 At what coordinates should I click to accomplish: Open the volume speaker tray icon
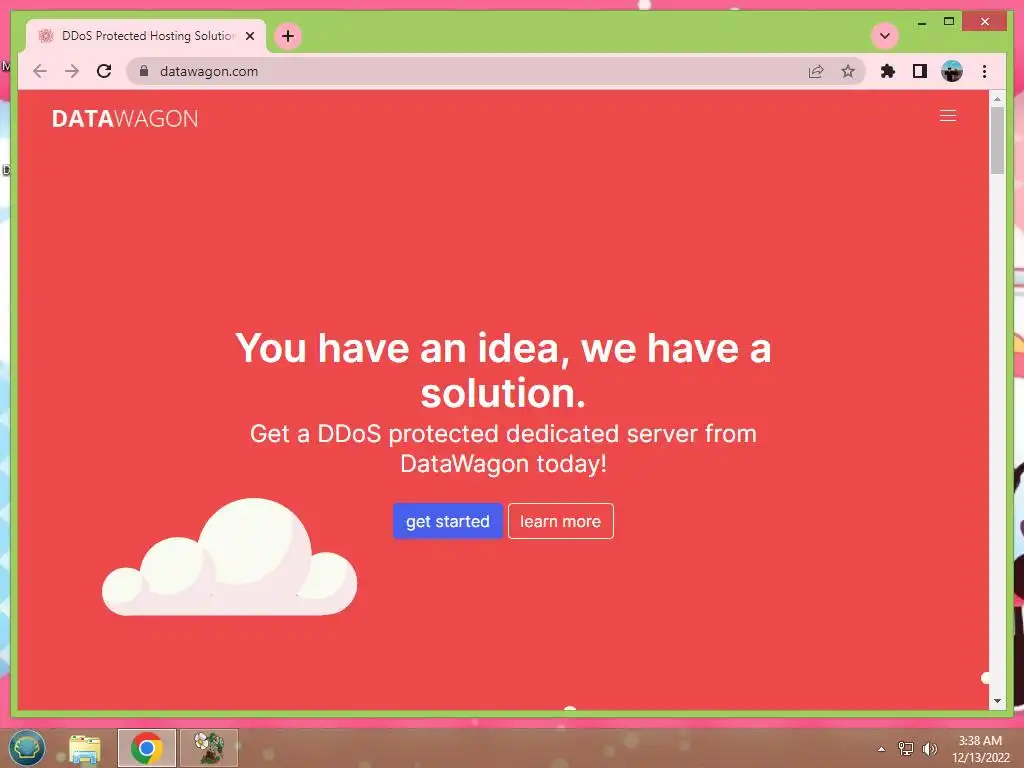click(930, 748)
